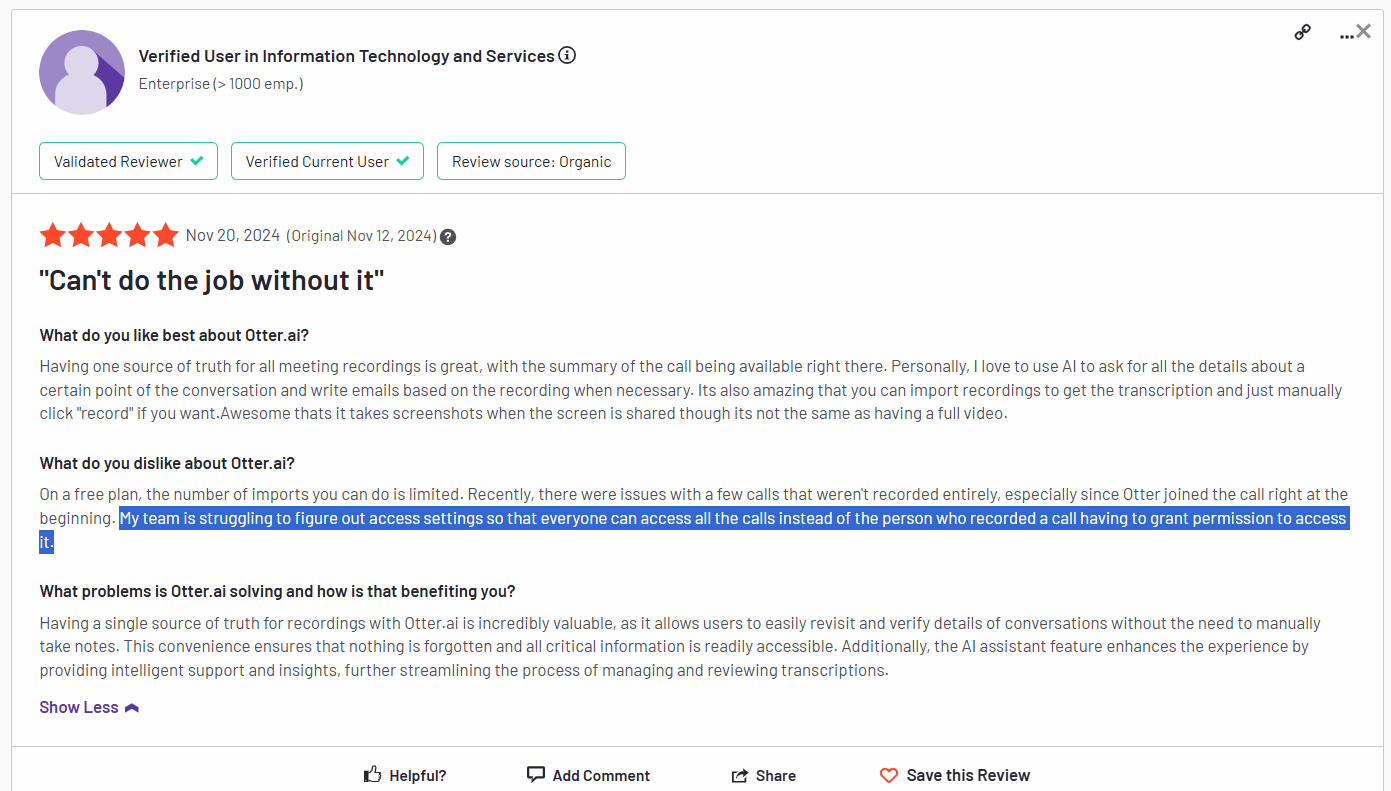
Task: Open the three-dot more options menu
Action: point(1346,36)
